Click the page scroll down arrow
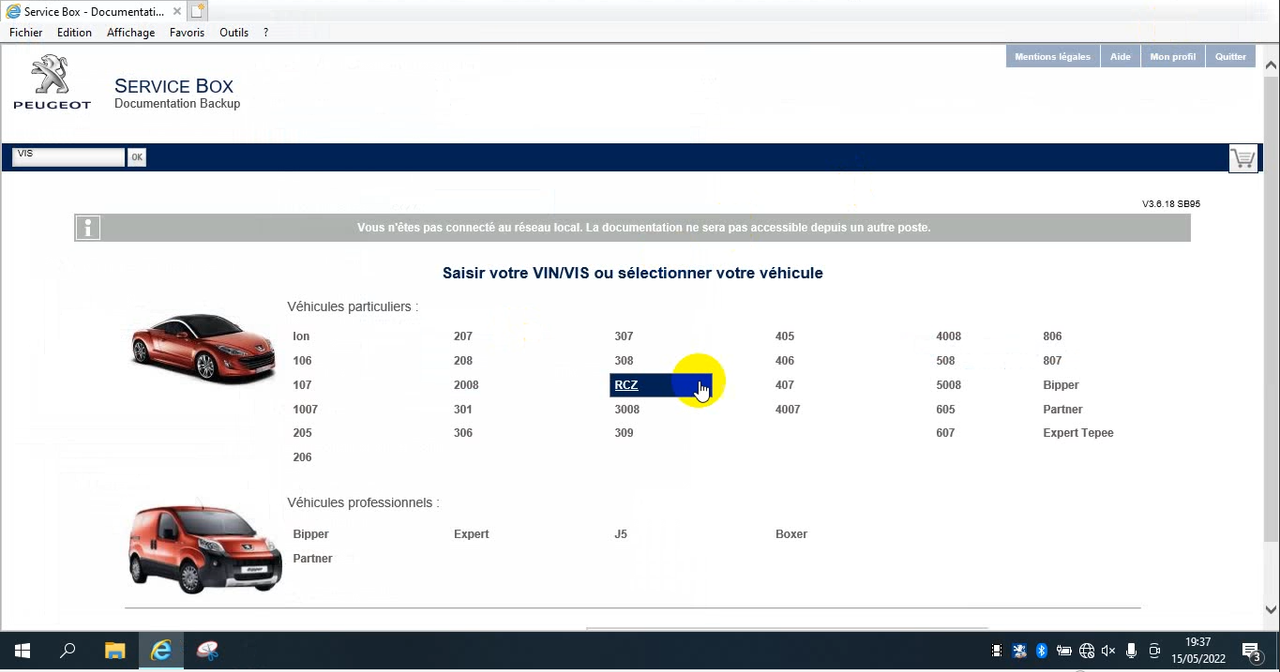This screenshot has width=1280, height=672. pyautogui.click(x=1271, y=609)
